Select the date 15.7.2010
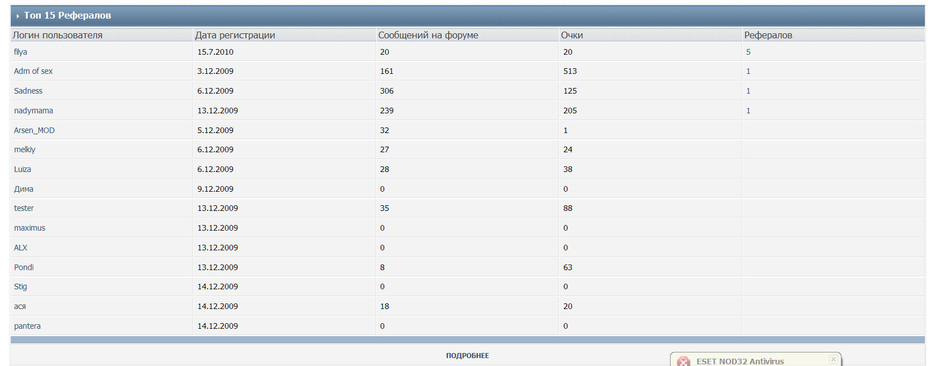Viewport: 930px width, 366px height. click(215, 52)
